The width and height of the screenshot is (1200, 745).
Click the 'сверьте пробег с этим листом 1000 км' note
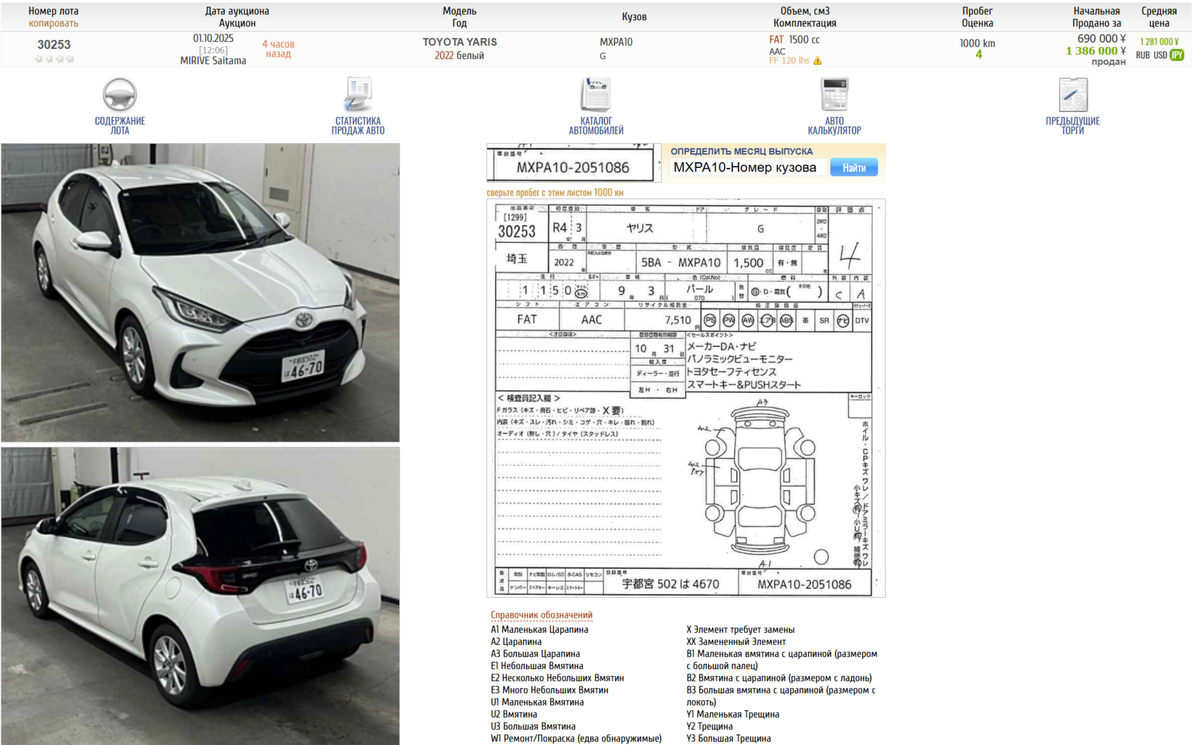point(555,192)
